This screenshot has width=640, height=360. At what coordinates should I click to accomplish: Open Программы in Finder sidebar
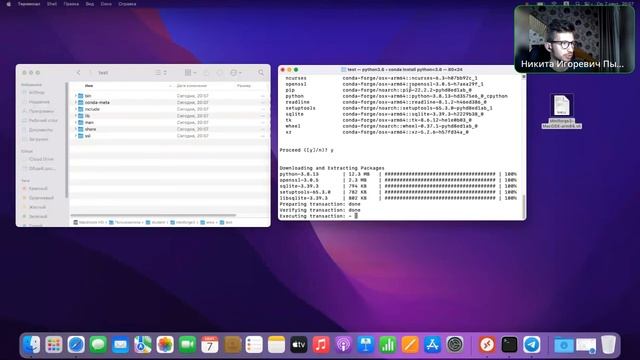tap(41, 111)
